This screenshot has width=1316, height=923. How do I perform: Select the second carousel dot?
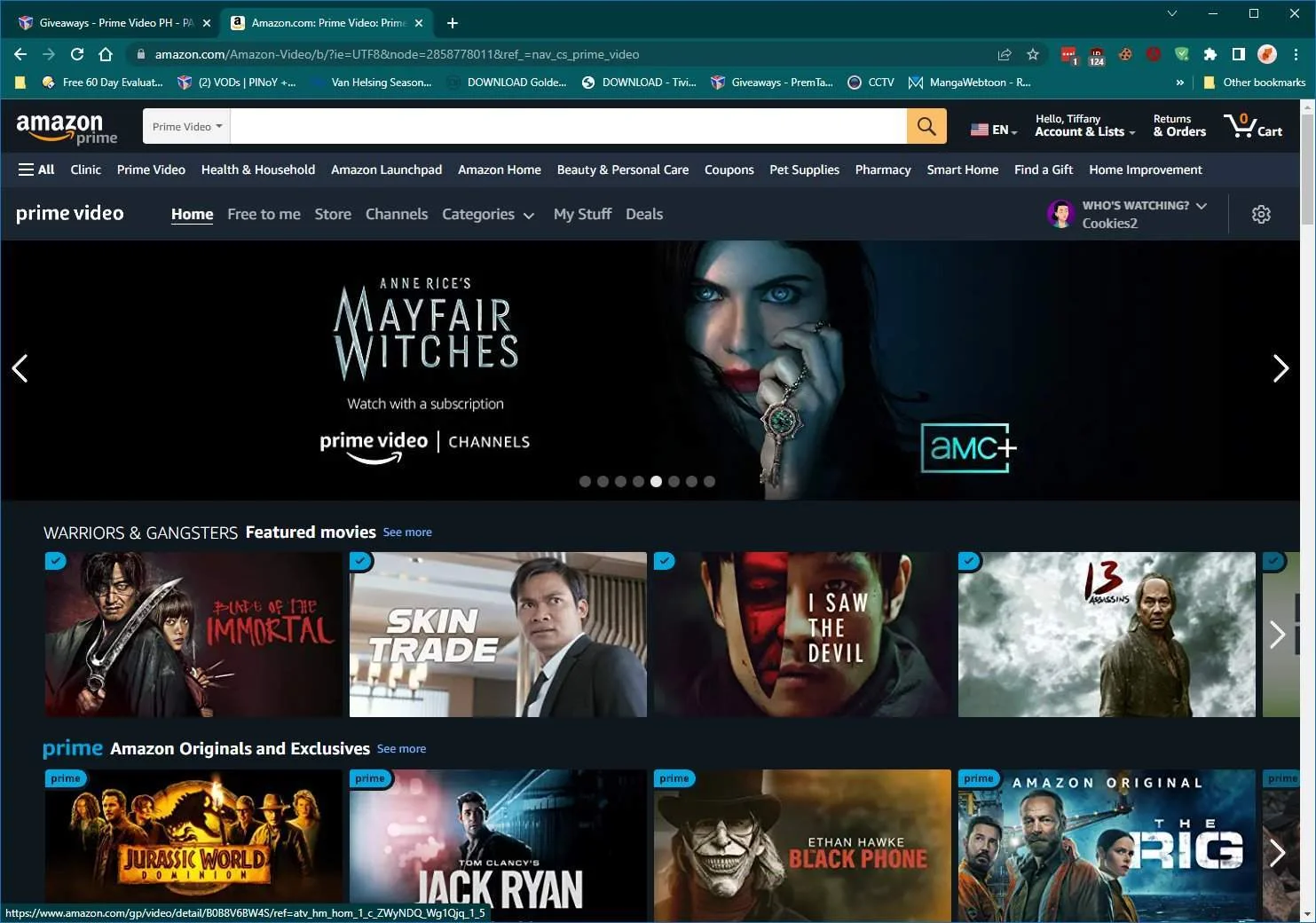click(x=603, y=482)
